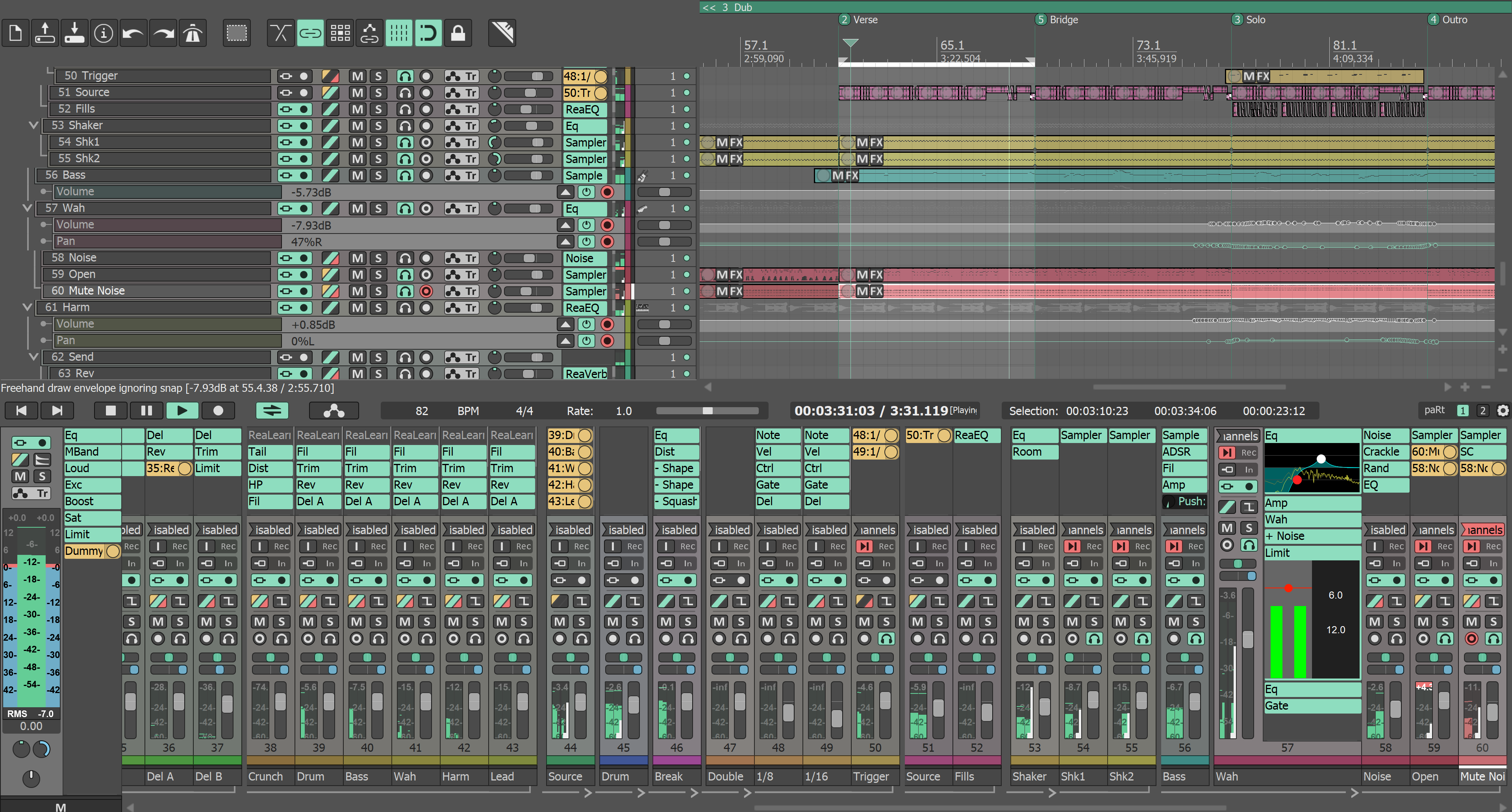Jump to the Verse region marker
This screenshot has height=812, width=1512.
click(859, 19)
